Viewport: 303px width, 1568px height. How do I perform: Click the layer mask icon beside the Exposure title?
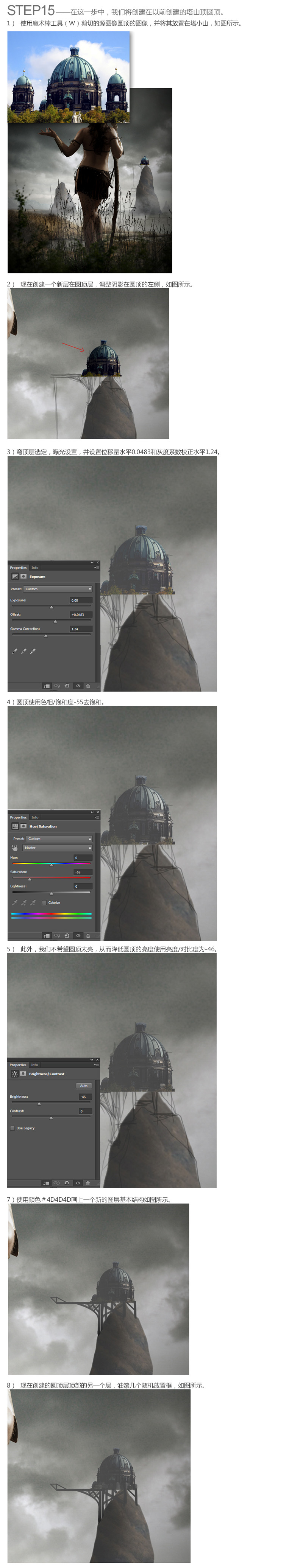[24, 576]
